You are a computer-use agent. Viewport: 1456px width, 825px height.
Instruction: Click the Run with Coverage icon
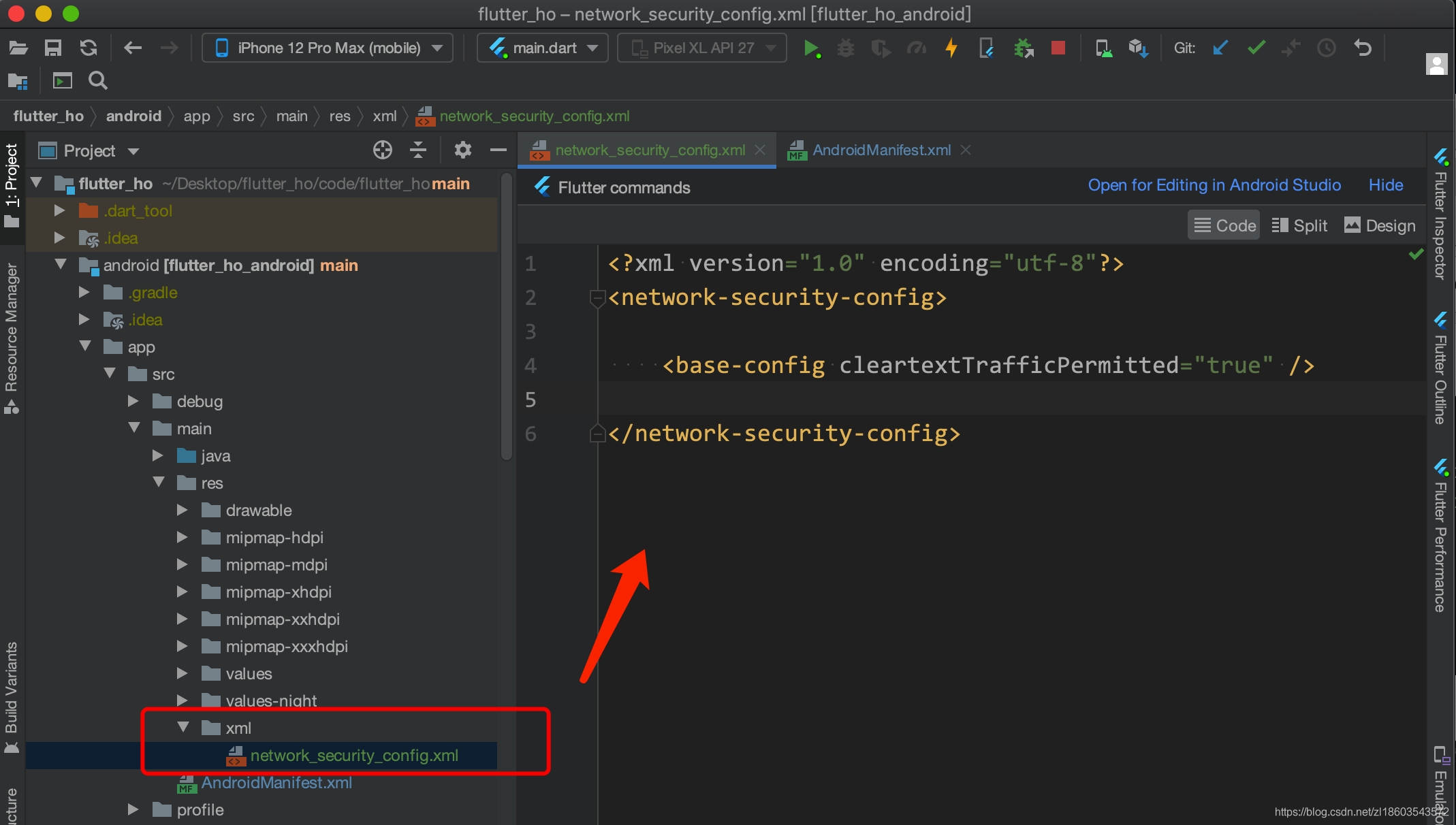[x=881, y=48]
